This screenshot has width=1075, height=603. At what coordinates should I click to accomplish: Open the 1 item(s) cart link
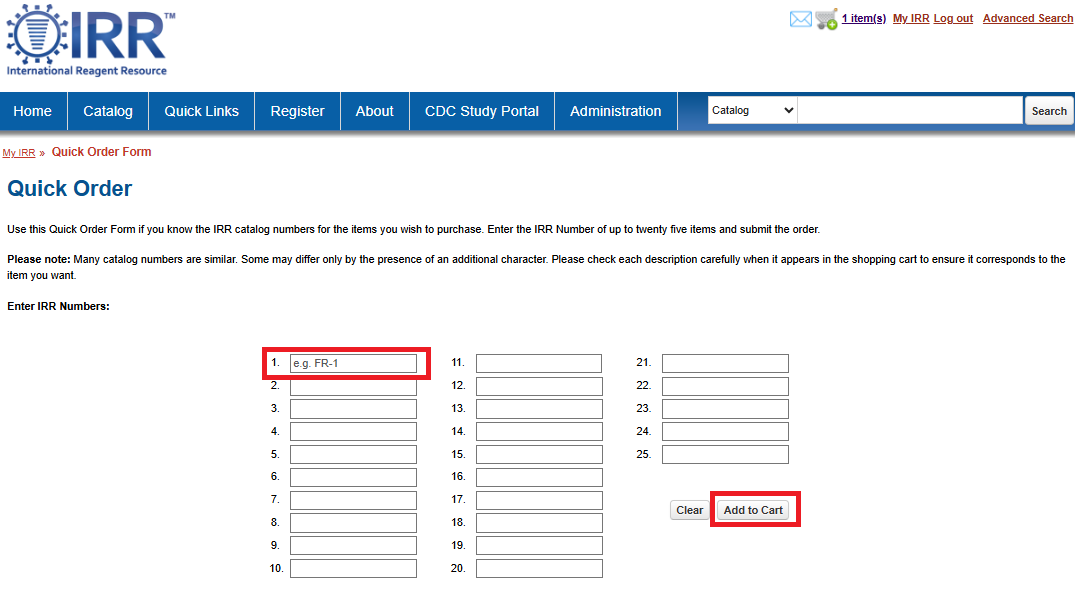(x=864, y=19)
